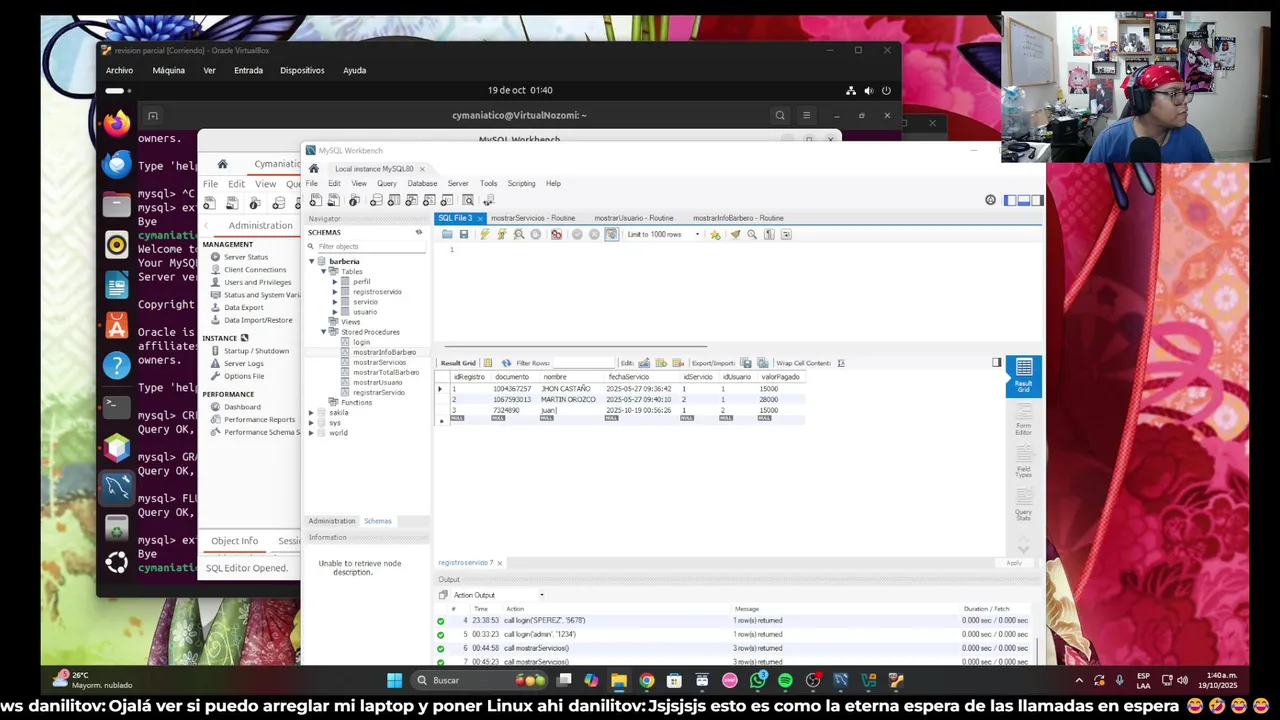Select the mostrarTotalBarbero stored procedure
Viewport: 1280px width, 720px height.
coord(386,372)
